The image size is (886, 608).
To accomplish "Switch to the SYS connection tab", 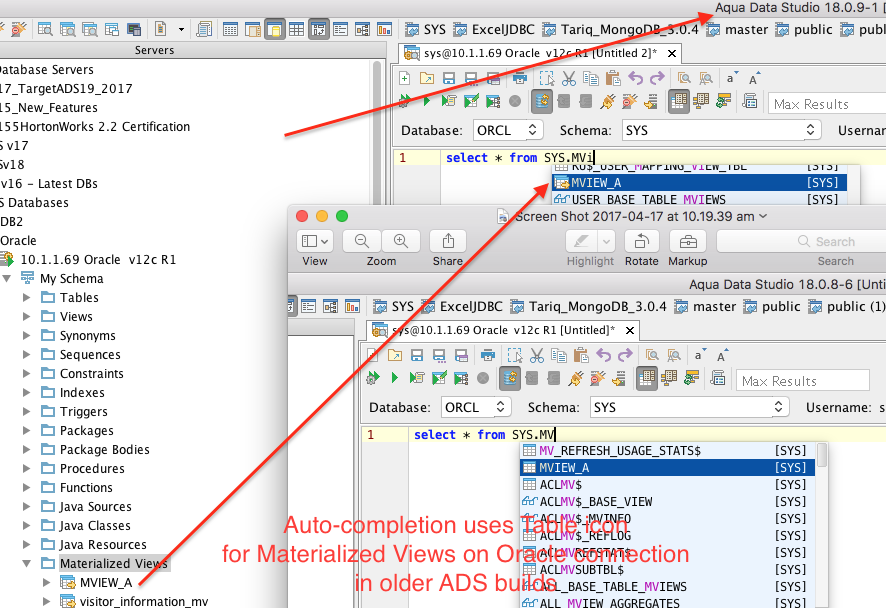I will 426,29.
